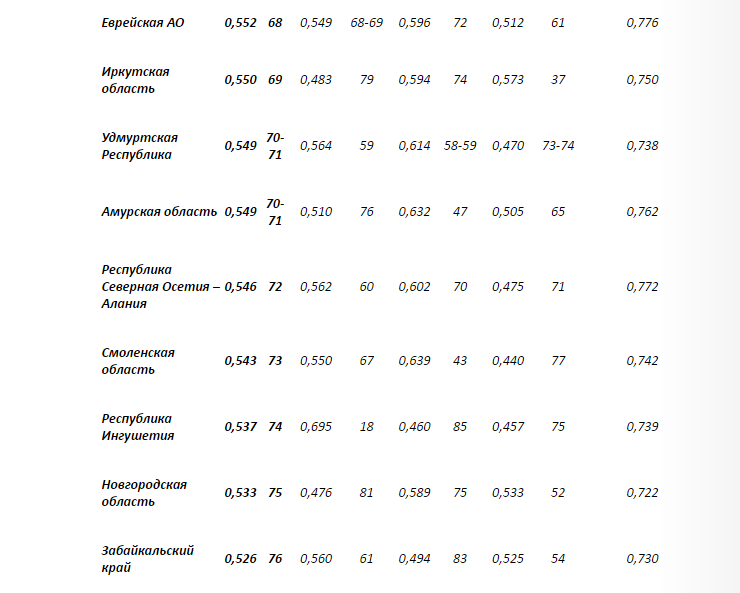The width and height of the screenshot is (740, 593).
Task: Click the Забайкальский край region name
Action: [147, 559]
